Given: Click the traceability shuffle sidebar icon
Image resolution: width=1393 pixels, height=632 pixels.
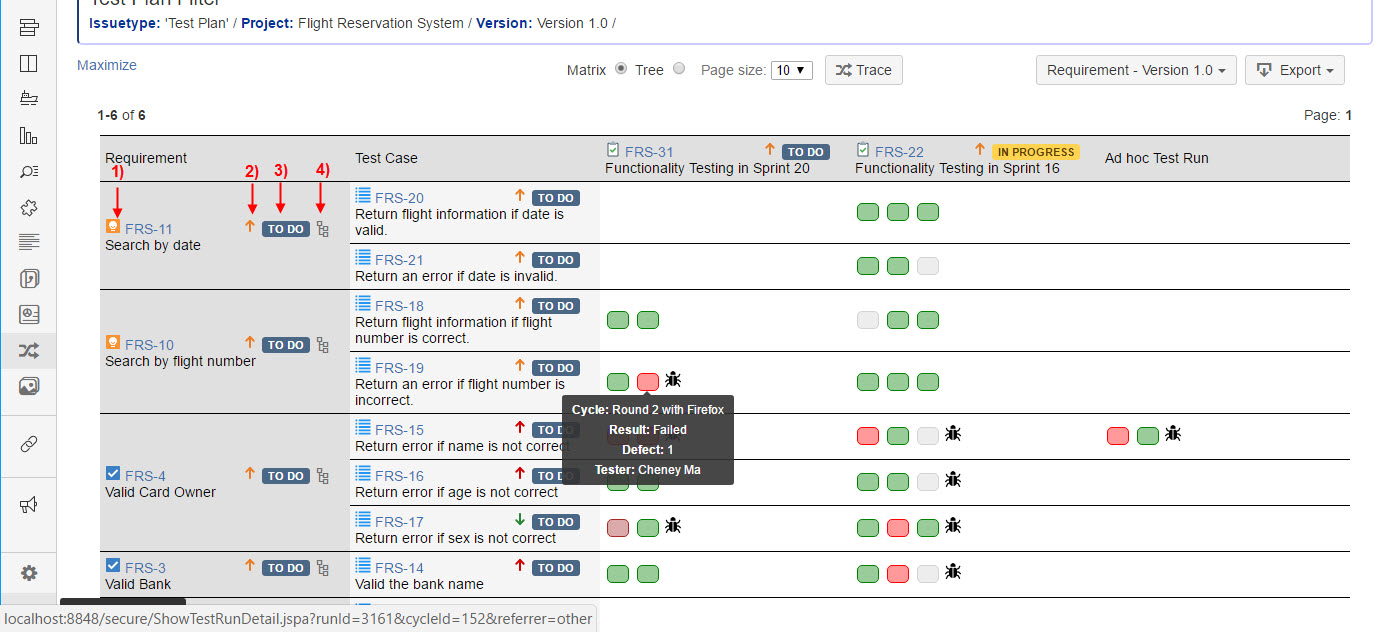Looking at the screenshot, I should click(x=29, y=351).
